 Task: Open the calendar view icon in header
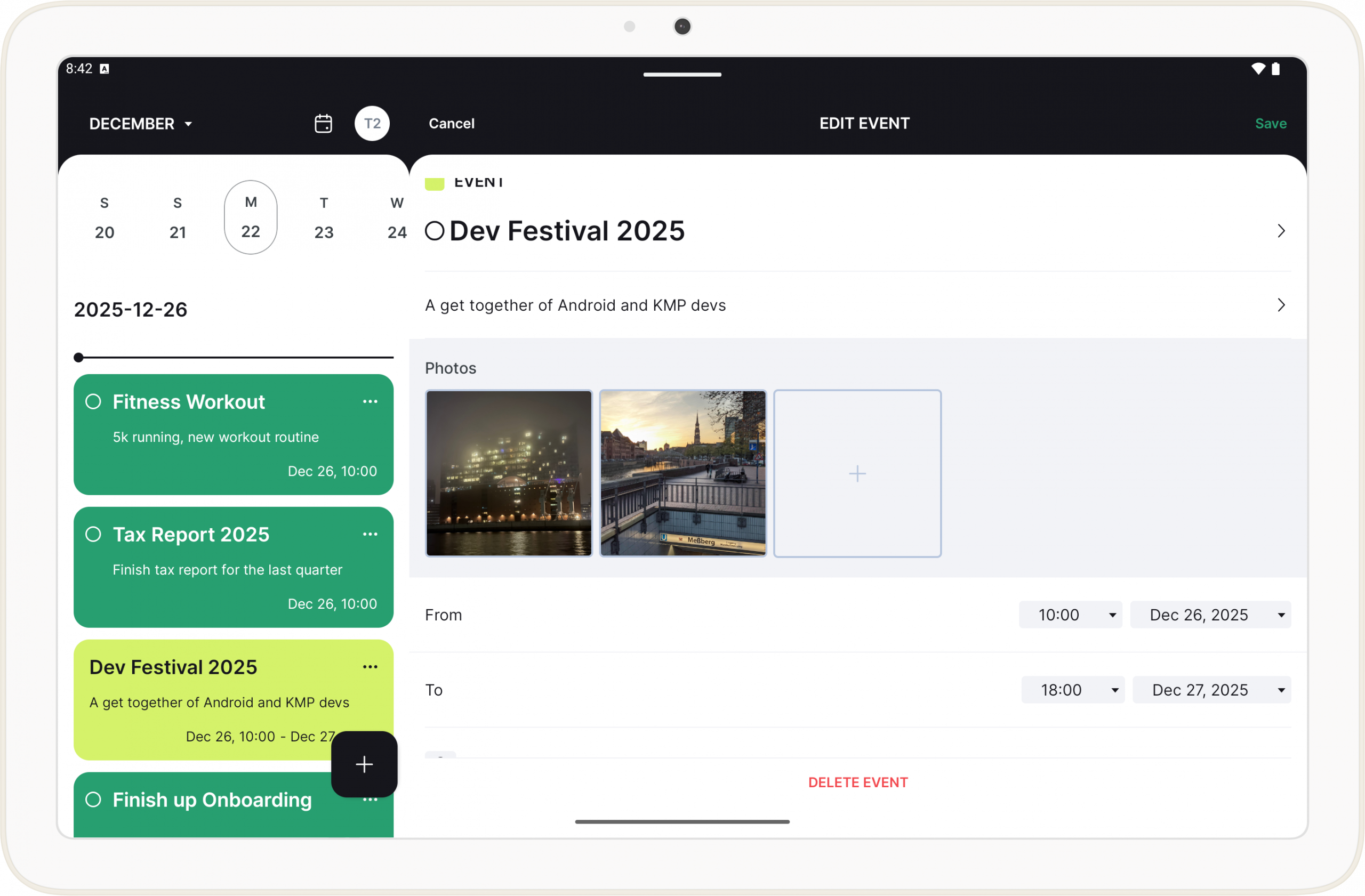[x=323, y=123]
